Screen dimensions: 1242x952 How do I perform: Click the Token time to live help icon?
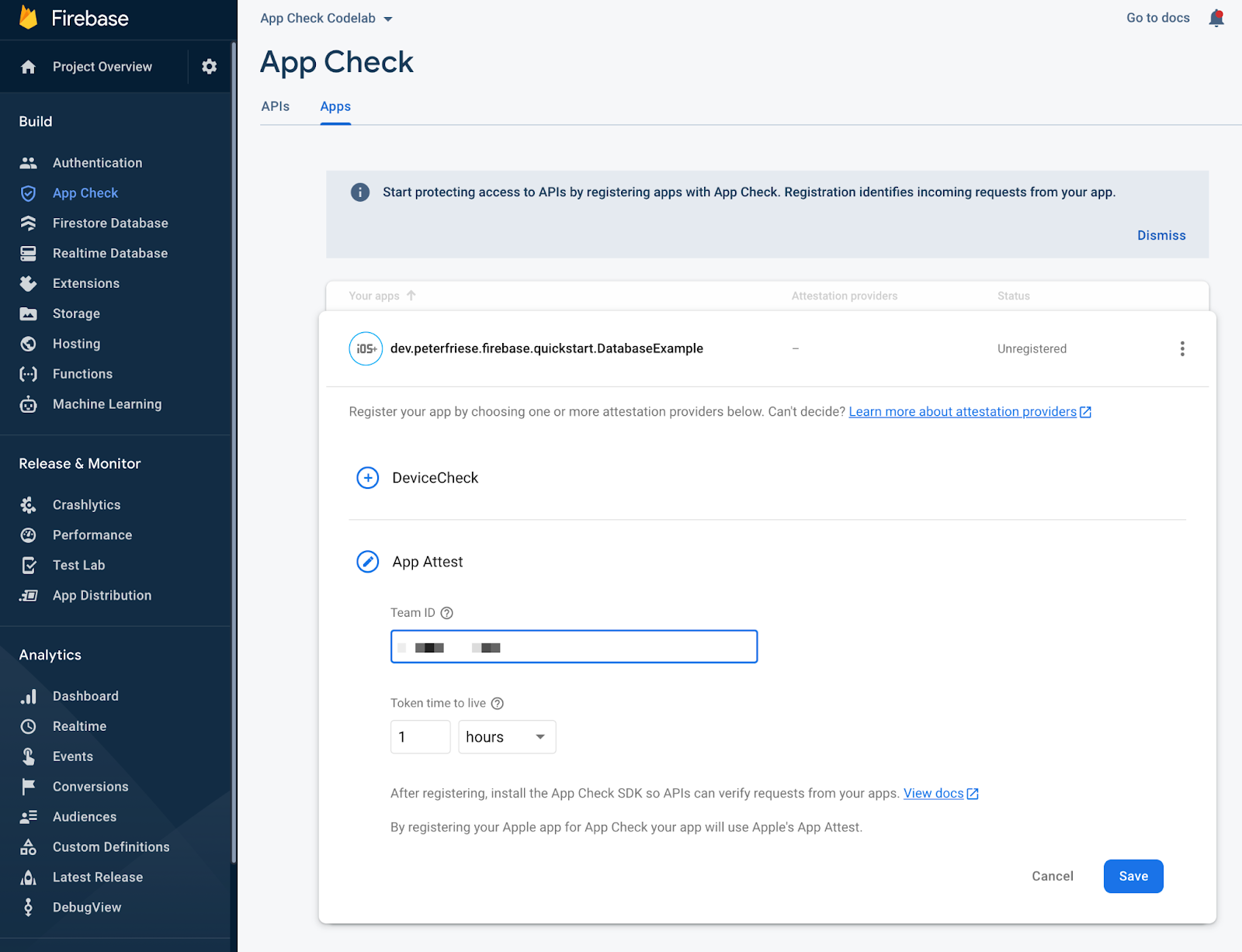click(x=498, y=704)
